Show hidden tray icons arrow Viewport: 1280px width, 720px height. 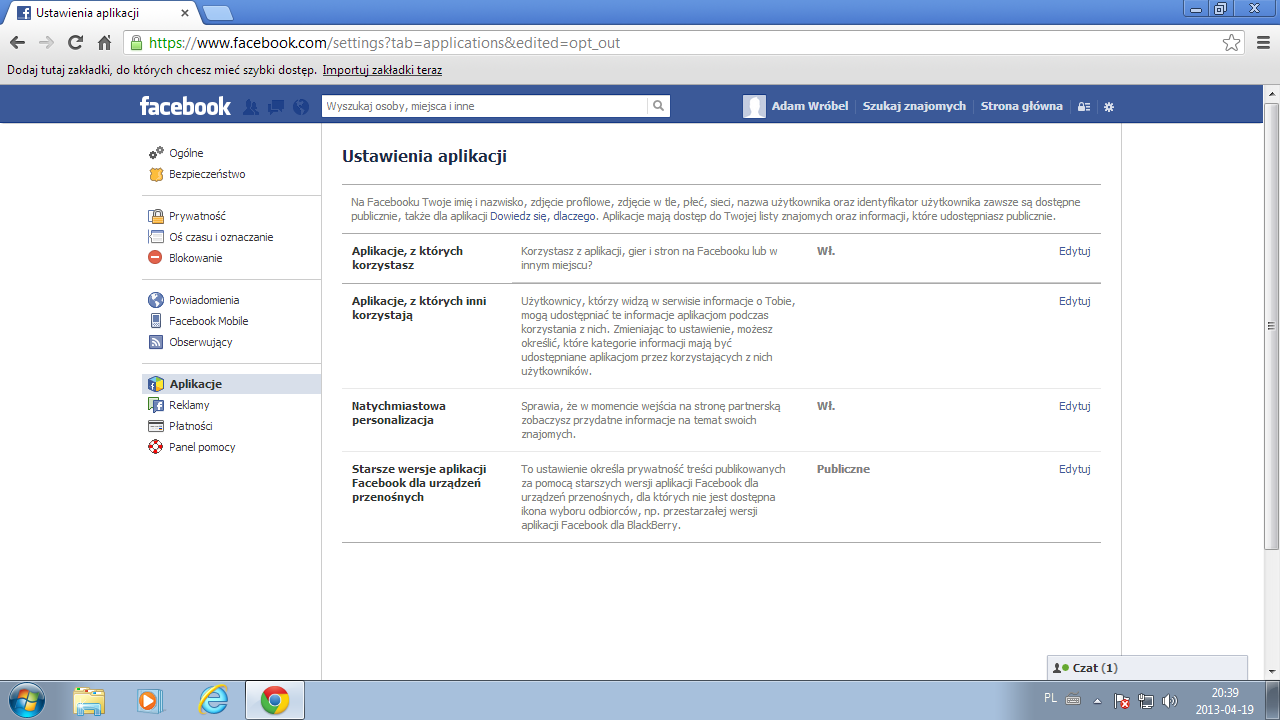point(1097,701)
